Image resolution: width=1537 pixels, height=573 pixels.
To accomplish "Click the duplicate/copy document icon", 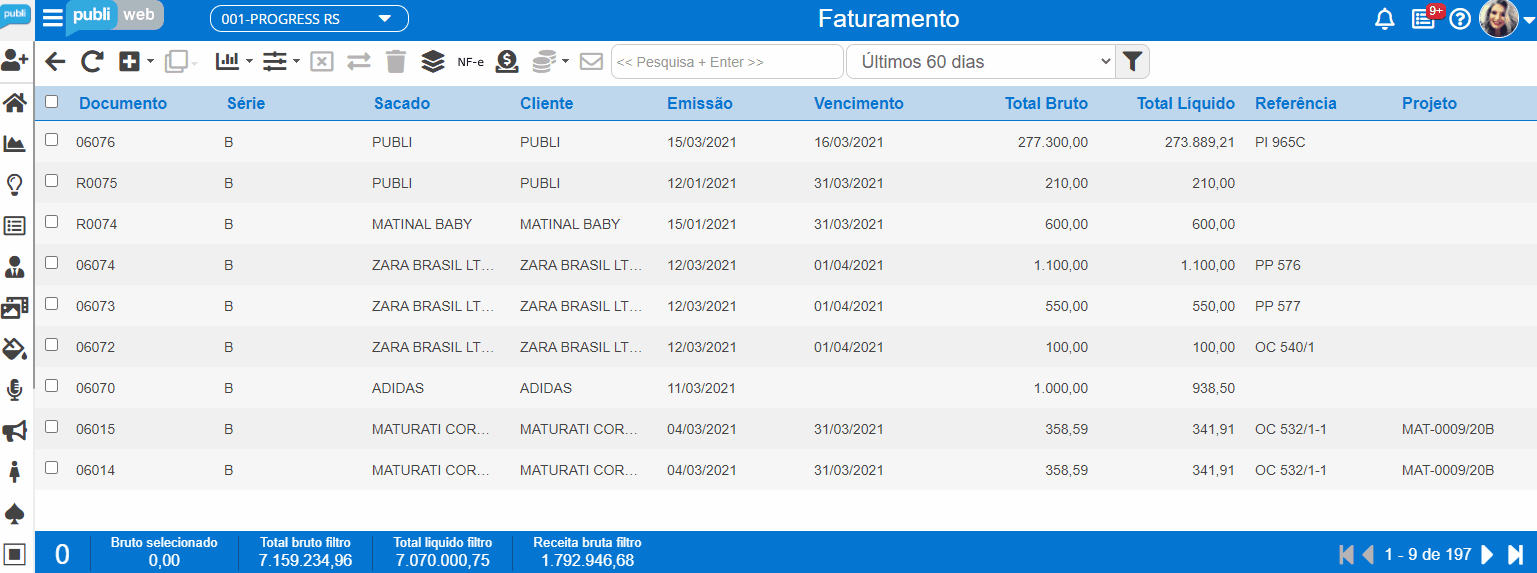I will click(176, 62).
